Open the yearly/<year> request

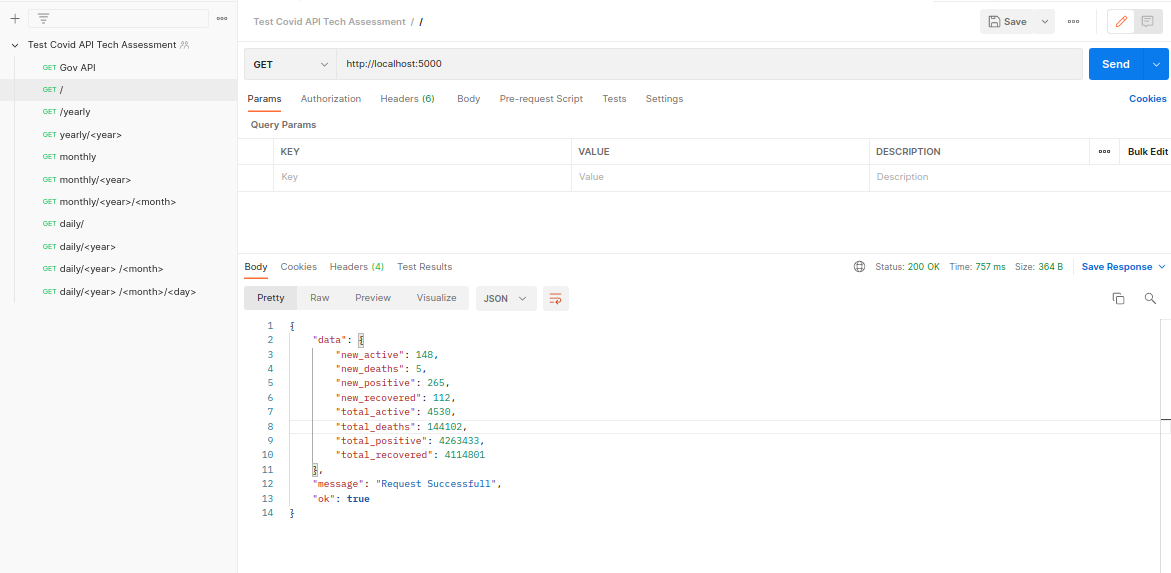pyautogui.click(x=119, y=135)
